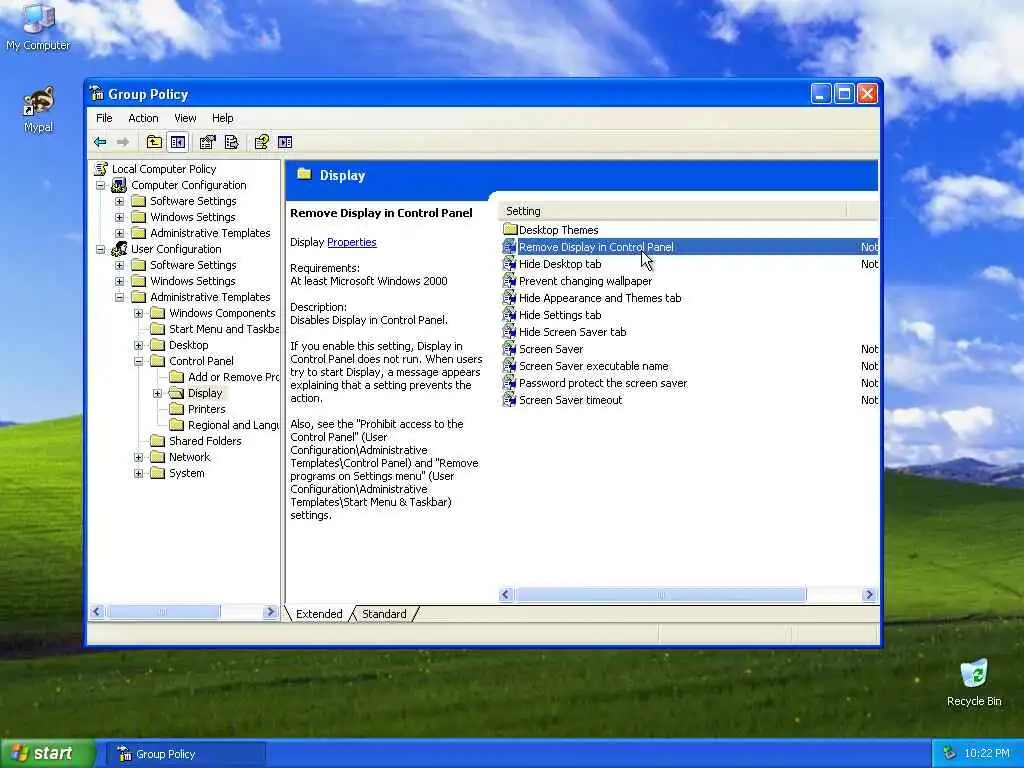Click the Group Policy taskbar button
This screenshot has width=1024, height=768.
coord(187,754)
